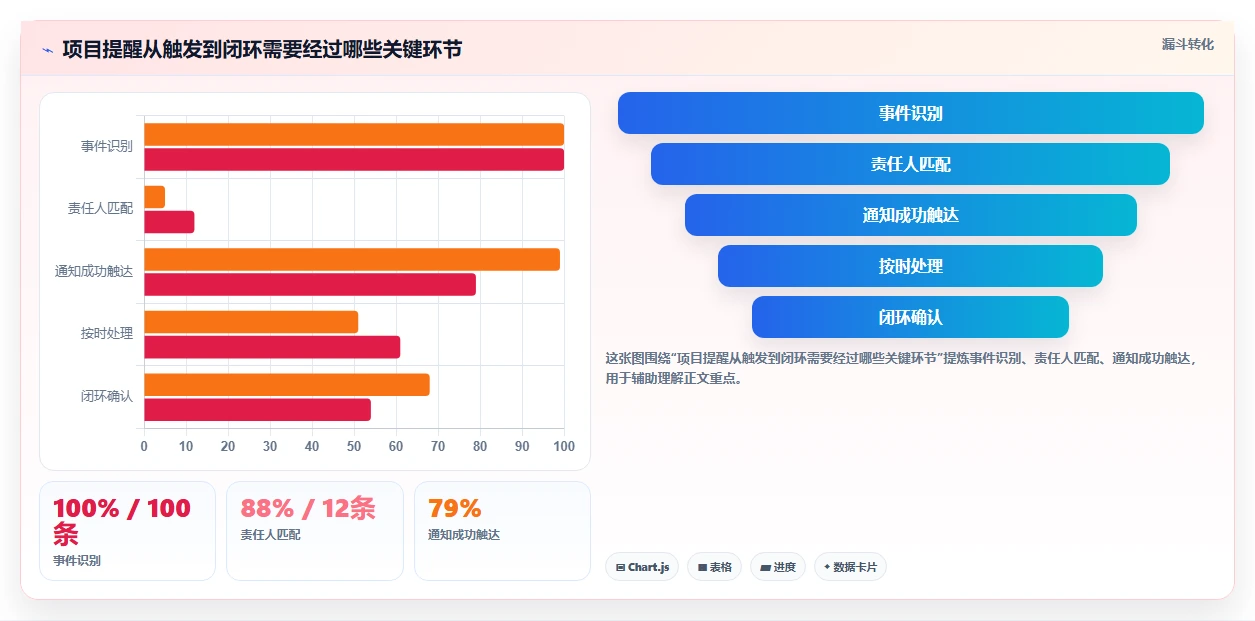This screenshot has height=621, width=1255.
Task: Click the red bar for 事件识别
Action: (x=354, y=159)
